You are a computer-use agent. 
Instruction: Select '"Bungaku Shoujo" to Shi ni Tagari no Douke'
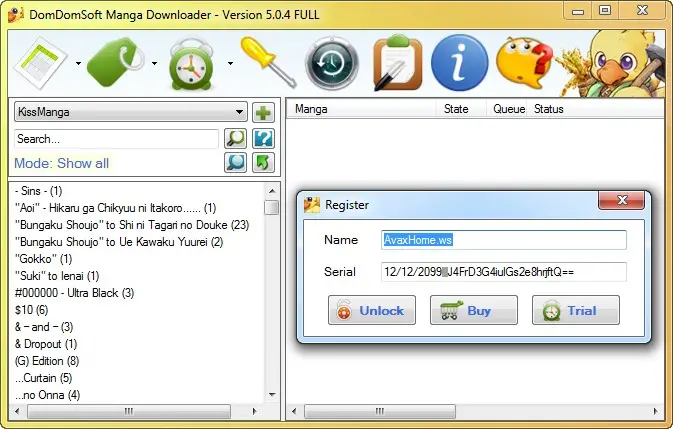pos(132,225)
